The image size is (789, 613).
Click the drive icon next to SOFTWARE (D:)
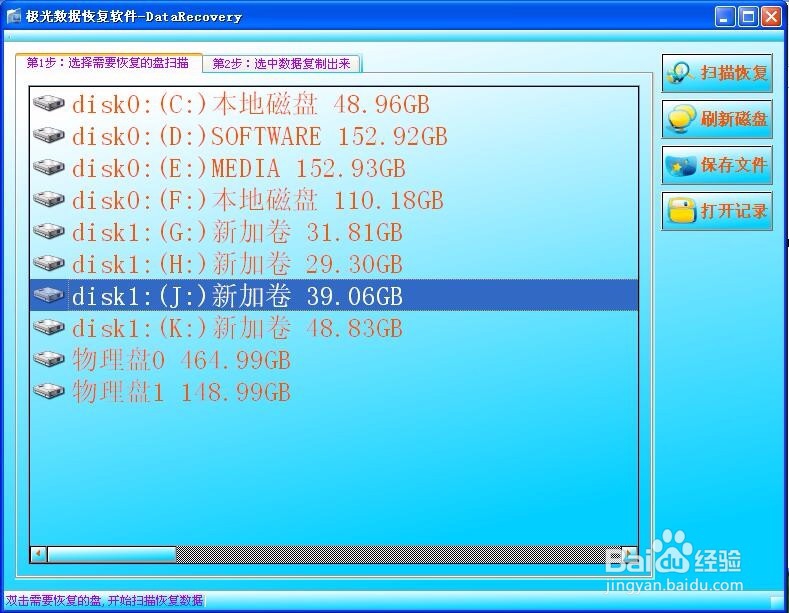pyautogui.click(x=49, y=135)
